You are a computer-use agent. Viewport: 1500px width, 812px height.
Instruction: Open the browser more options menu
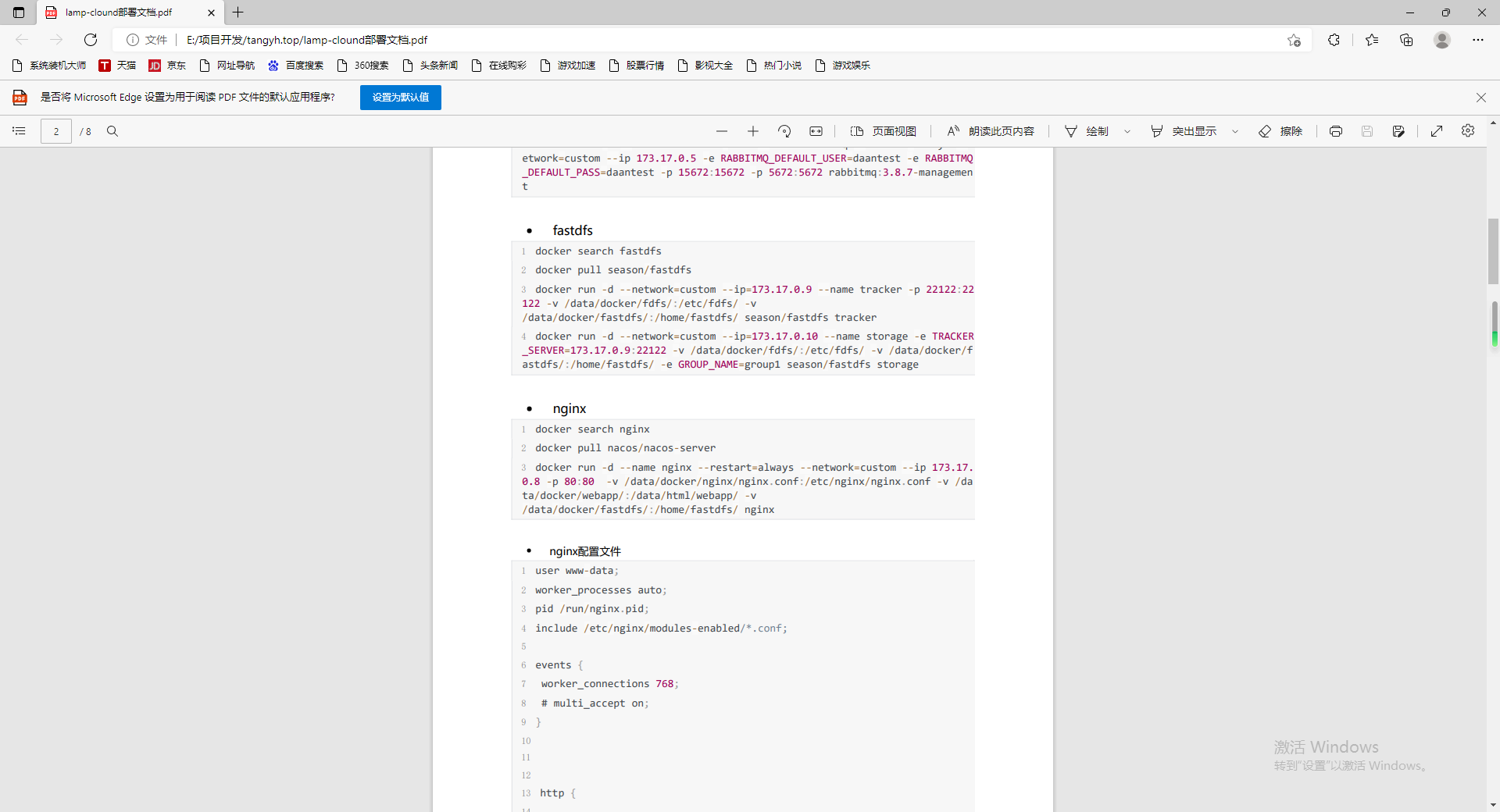point(1478,40)
